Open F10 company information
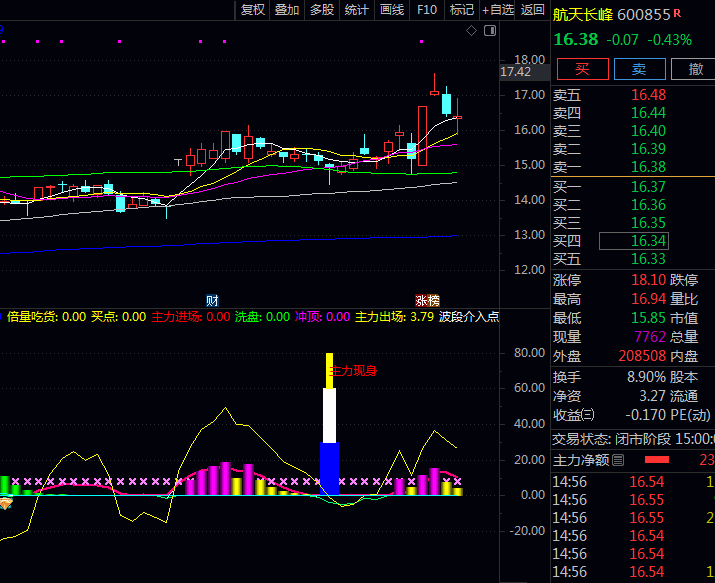Image resolution: width=715 pixels, height=583 pixels. point(427,10)
